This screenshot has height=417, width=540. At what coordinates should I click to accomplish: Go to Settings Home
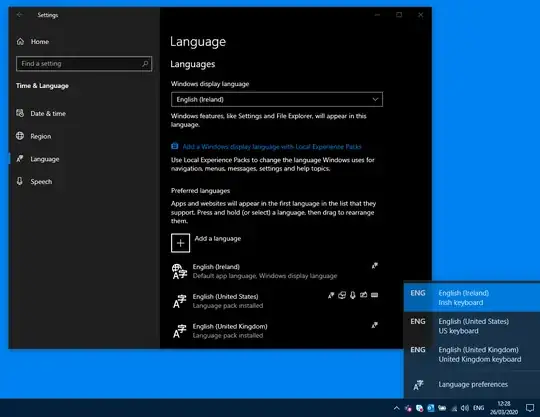[x=33, y=42]
